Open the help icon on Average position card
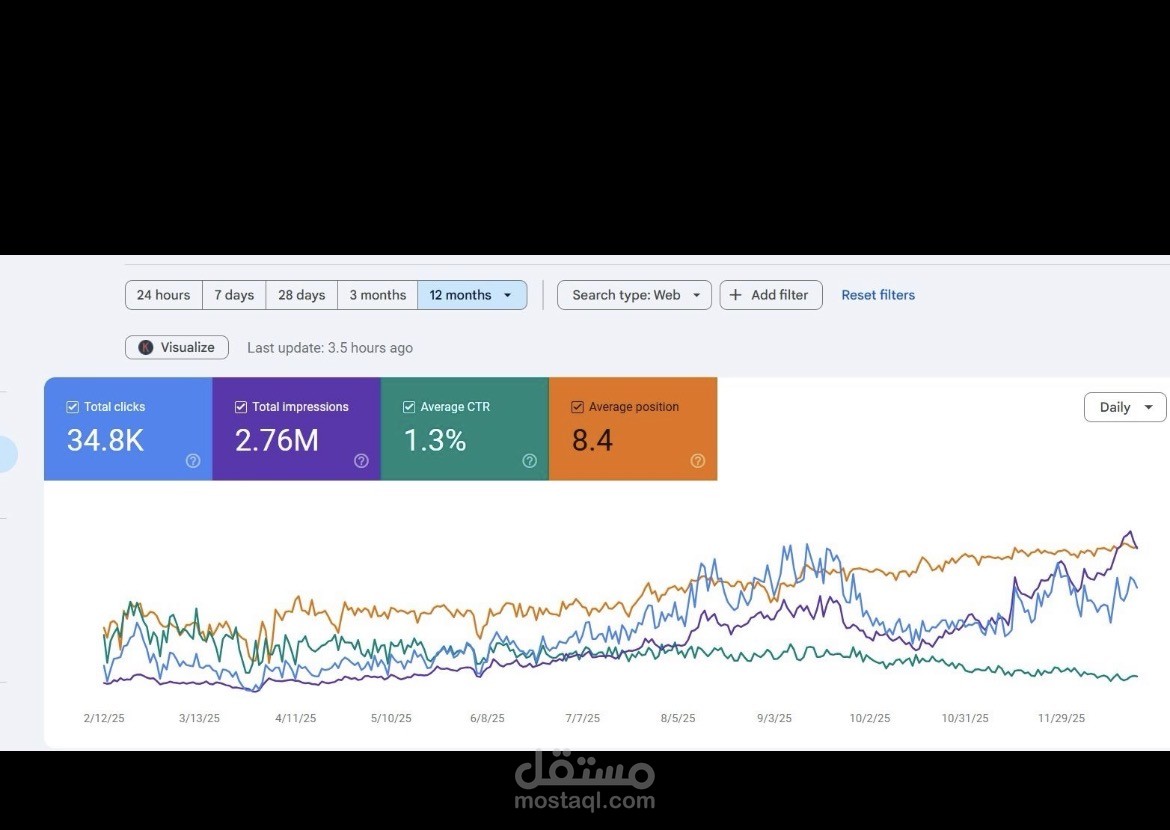1170x830 pixels. [x=698, y=461]
